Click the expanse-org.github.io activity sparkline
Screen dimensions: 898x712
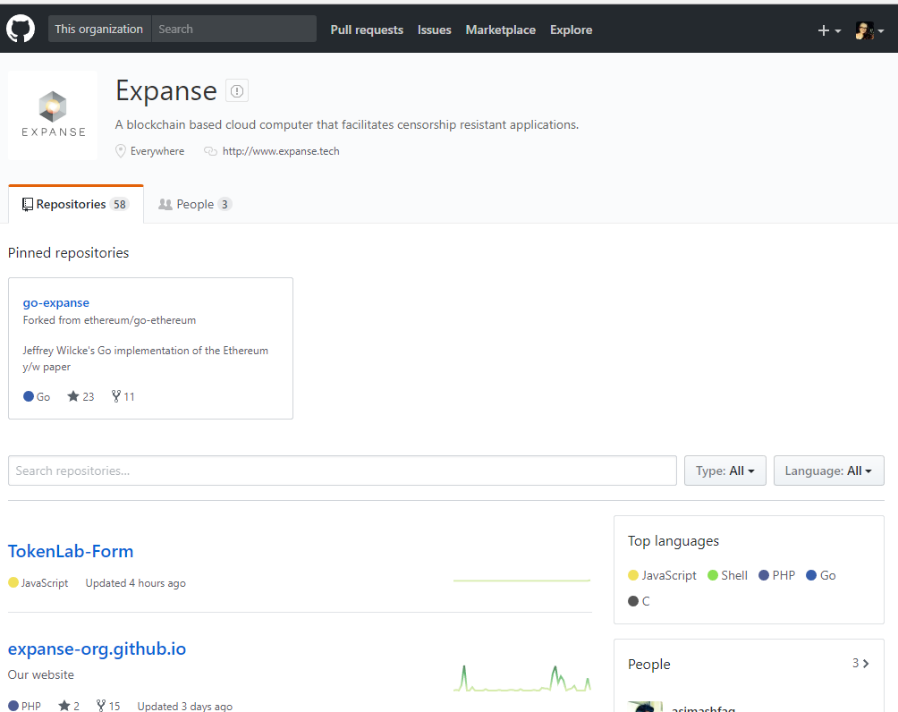tap(522, 678)
